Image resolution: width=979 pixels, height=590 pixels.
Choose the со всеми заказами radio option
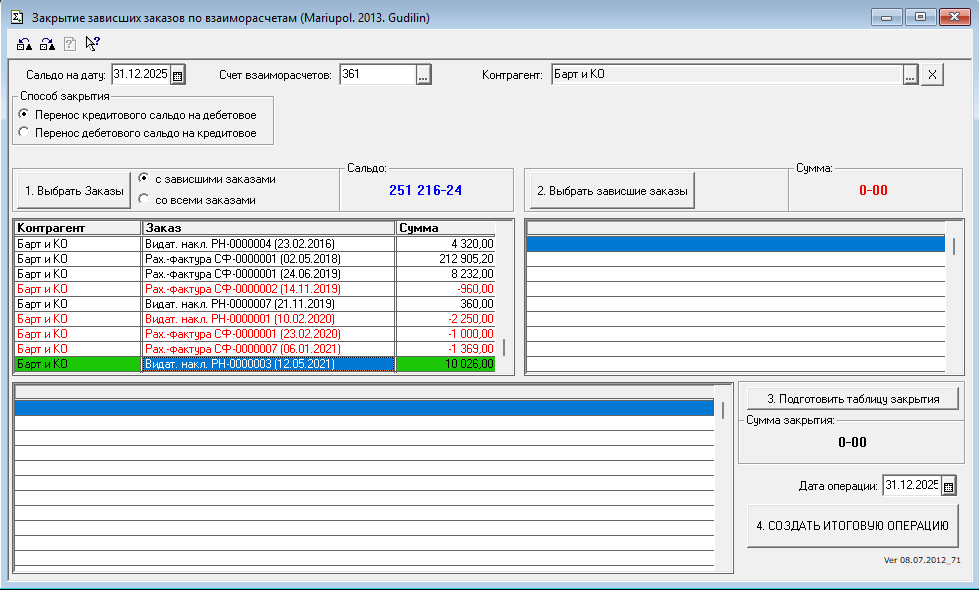click(x=144, y=200)
